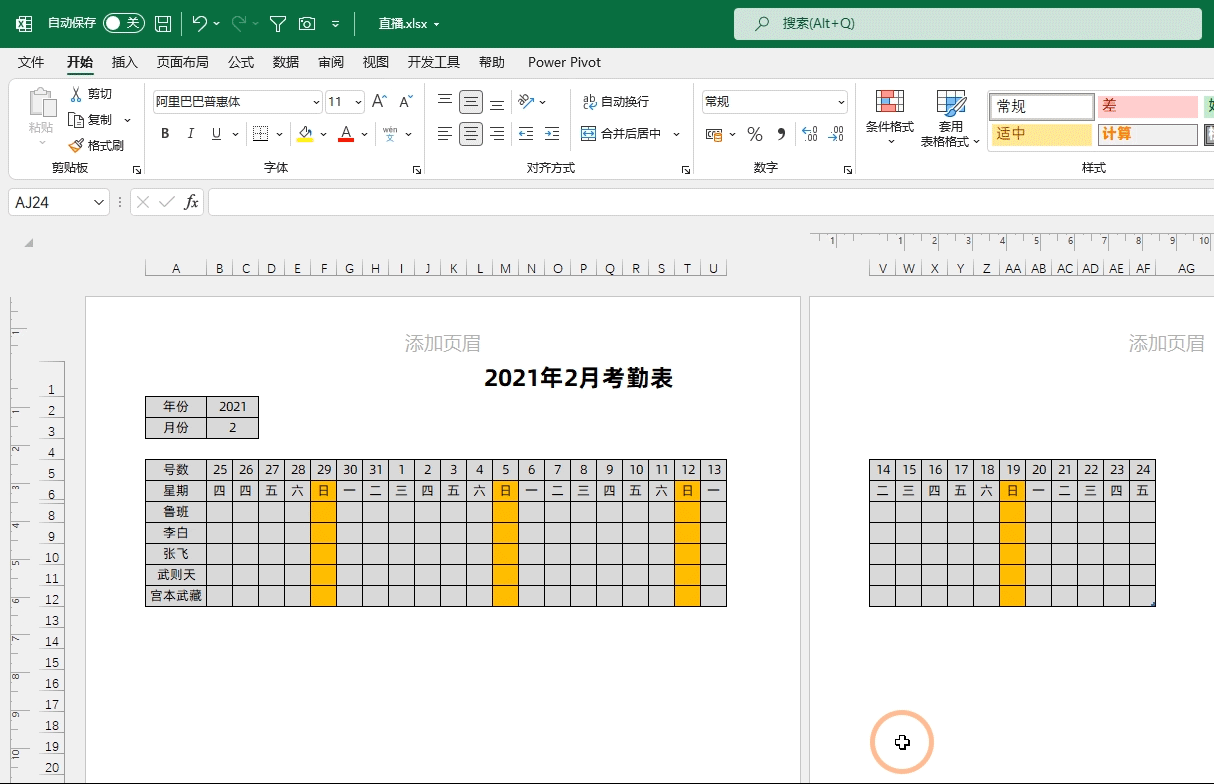The image size is (1214, 784).
Task: Apply the 常规 cell style in the styles gallery
Action: coord(1042,106)
